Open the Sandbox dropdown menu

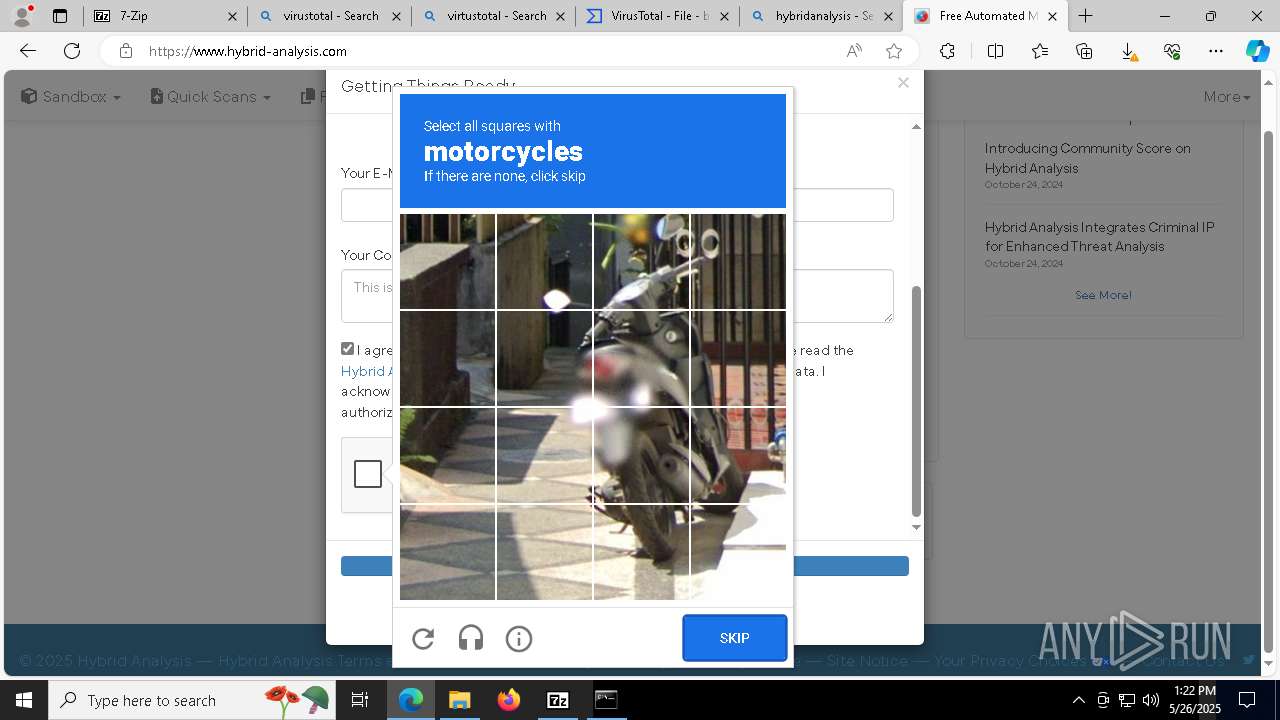pos(71,96)
